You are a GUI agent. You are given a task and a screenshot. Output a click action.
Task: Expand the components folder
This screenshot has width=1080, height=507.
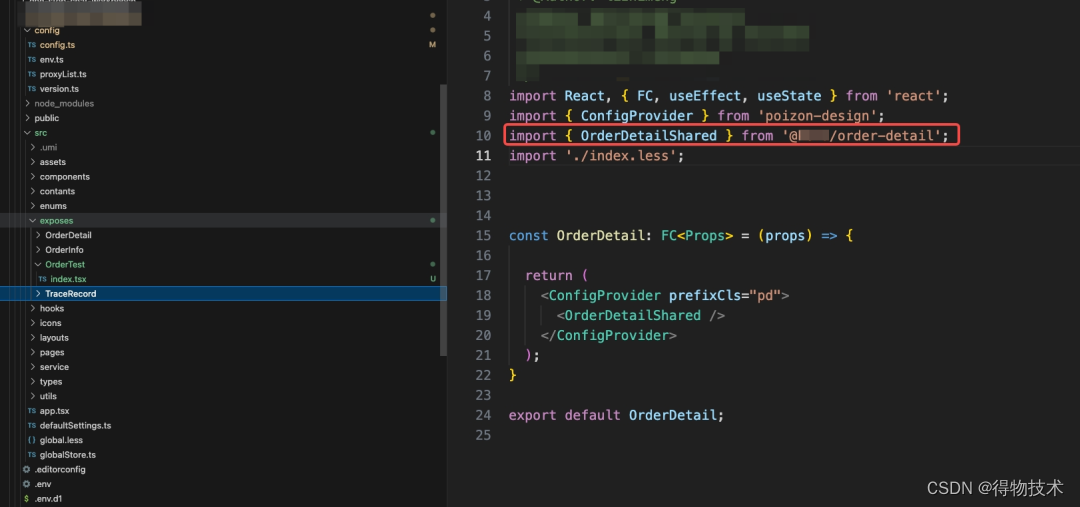point(33,177)
